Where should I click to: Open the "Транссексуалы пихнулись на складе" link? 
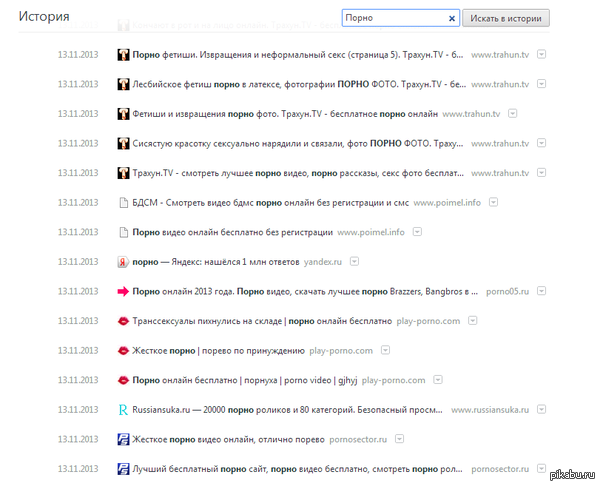click(x=262, y=321)
